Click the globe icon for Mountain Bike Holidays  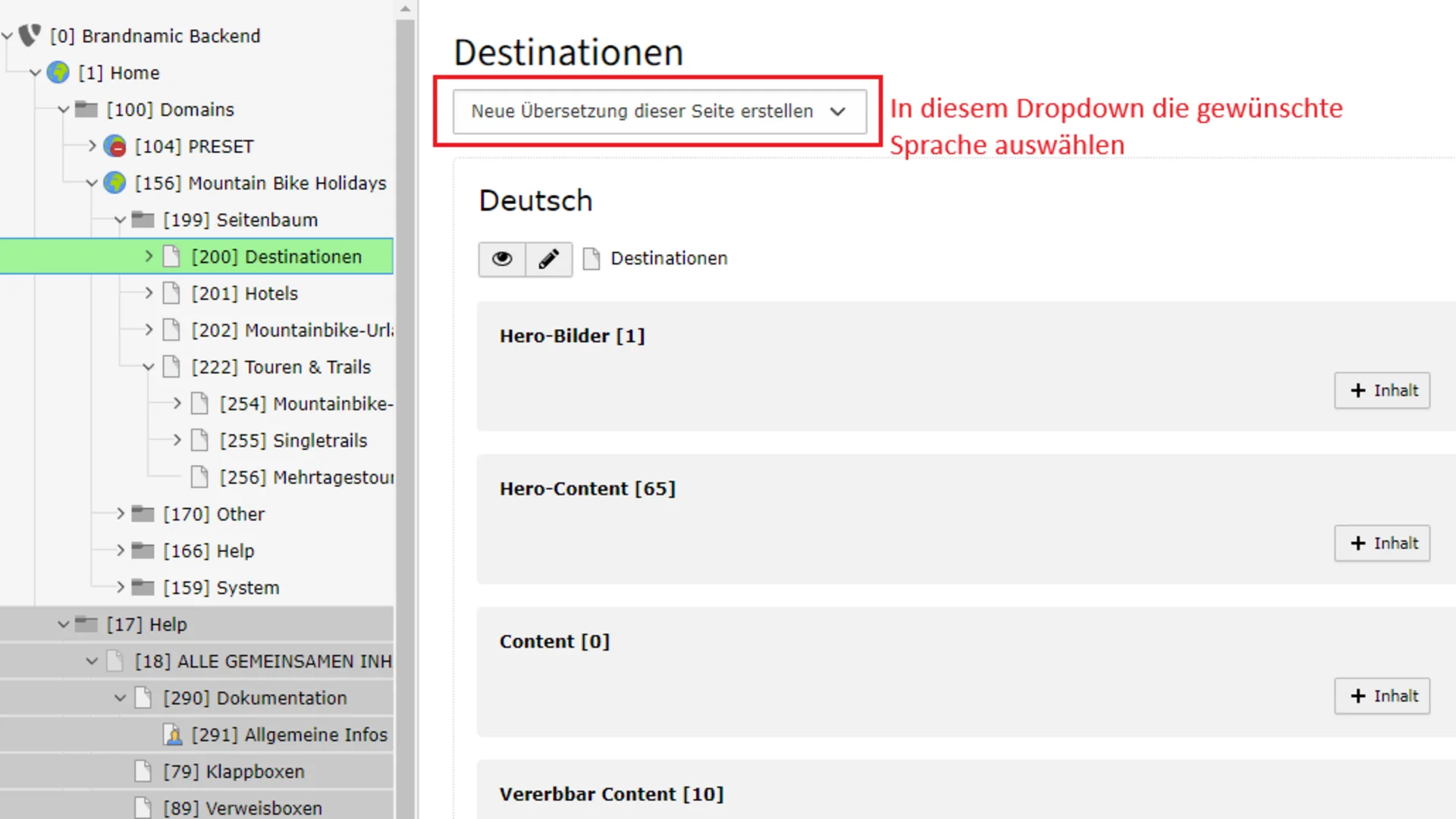point(115,183)
